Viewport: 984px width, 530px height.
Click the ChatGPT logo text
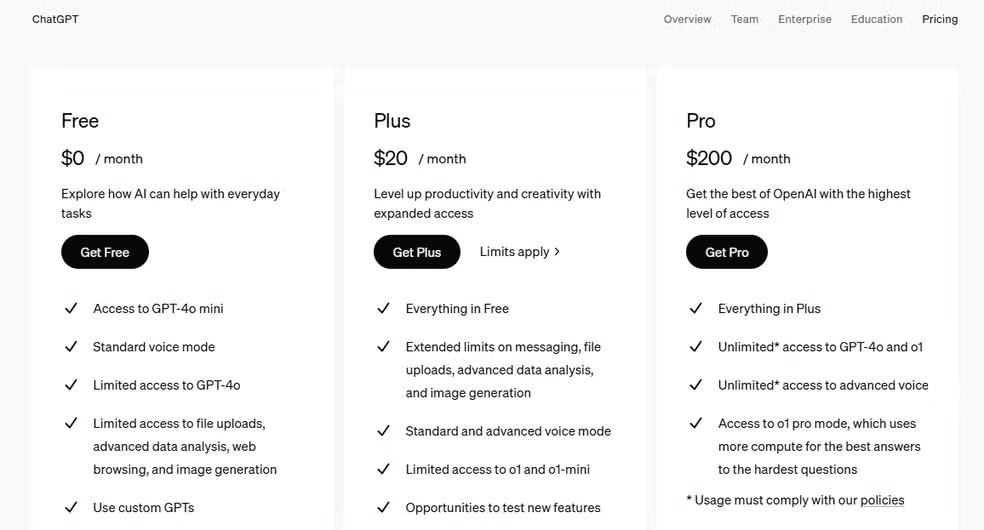55,19
